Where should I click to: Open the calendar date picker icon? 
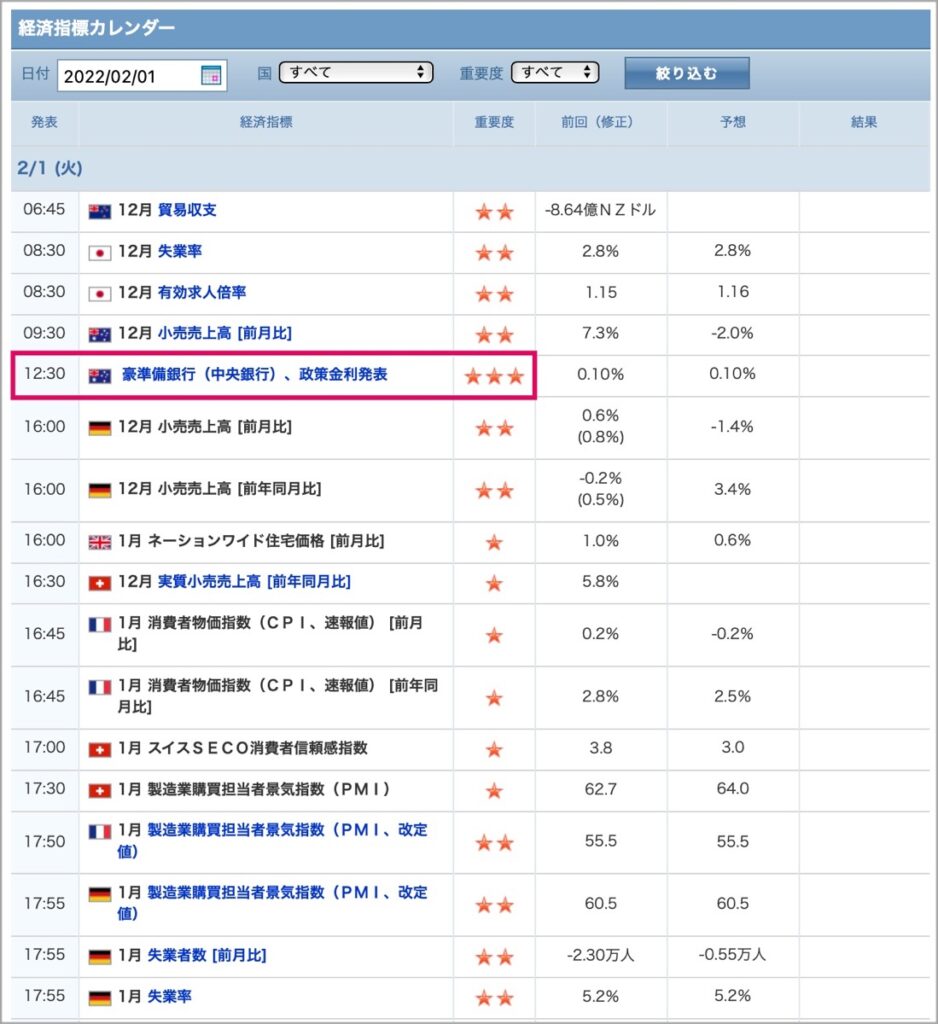[211, 76]
